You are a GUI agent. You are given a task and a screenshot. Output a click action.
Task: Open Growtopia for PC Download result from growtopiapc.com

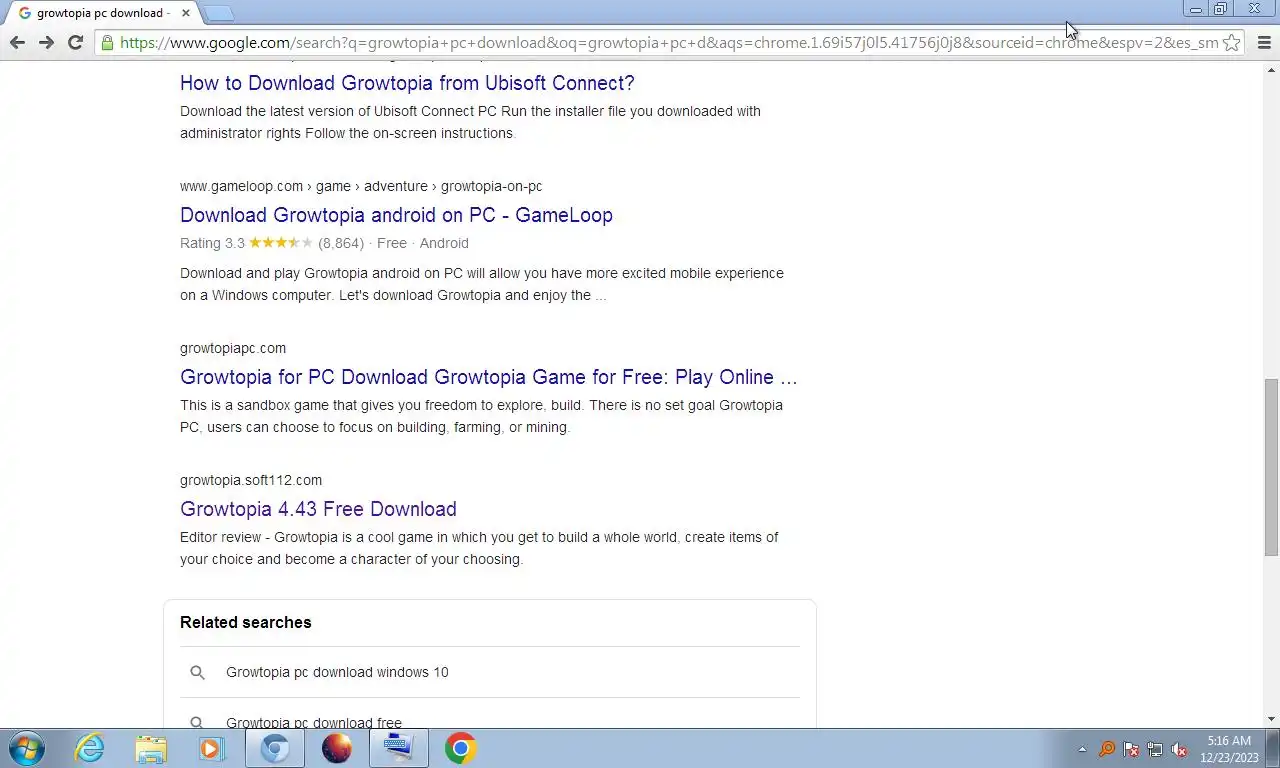(x=488, y=377)
